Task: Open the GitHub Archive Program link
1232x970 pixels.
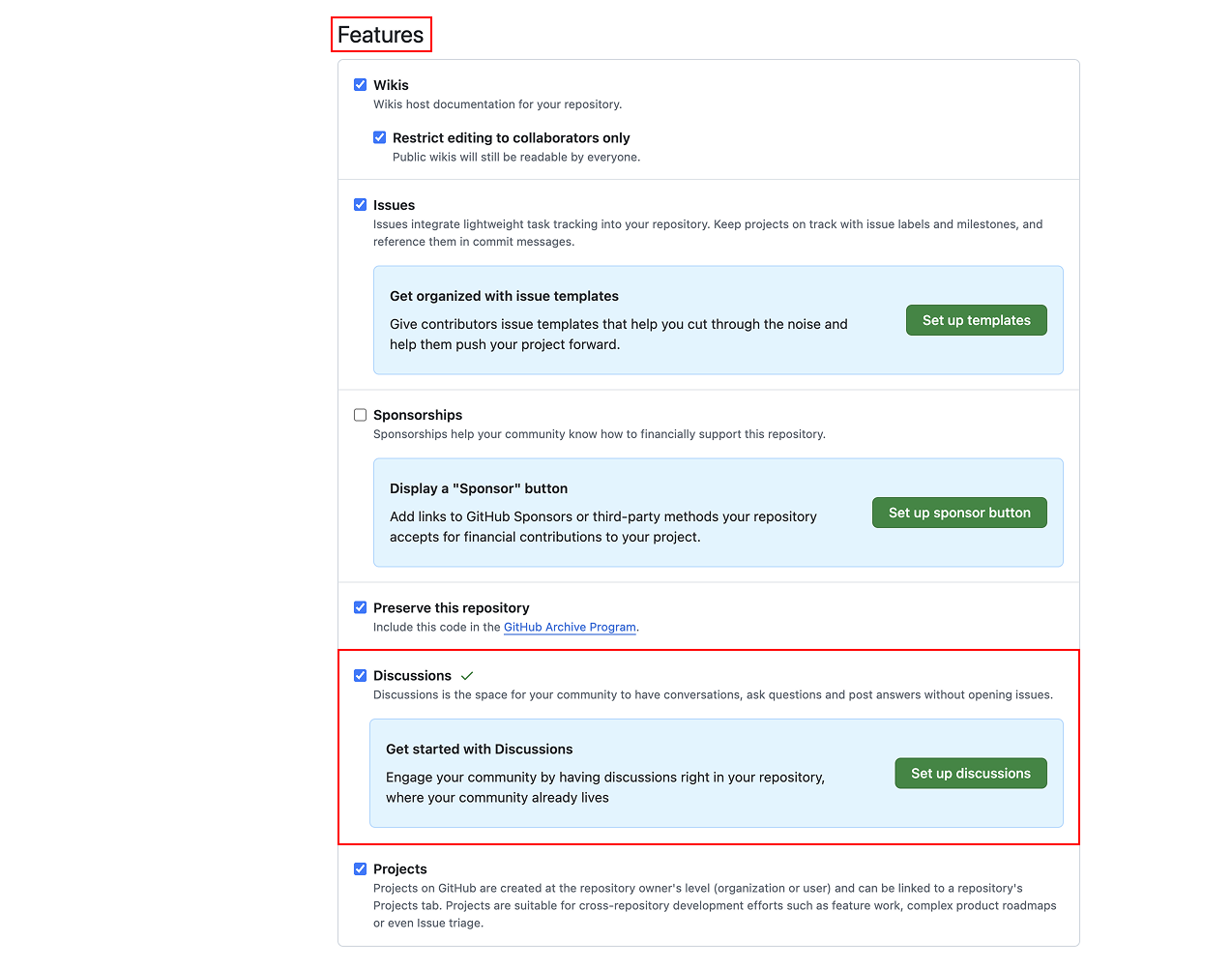Action: [x=570, y=628]
